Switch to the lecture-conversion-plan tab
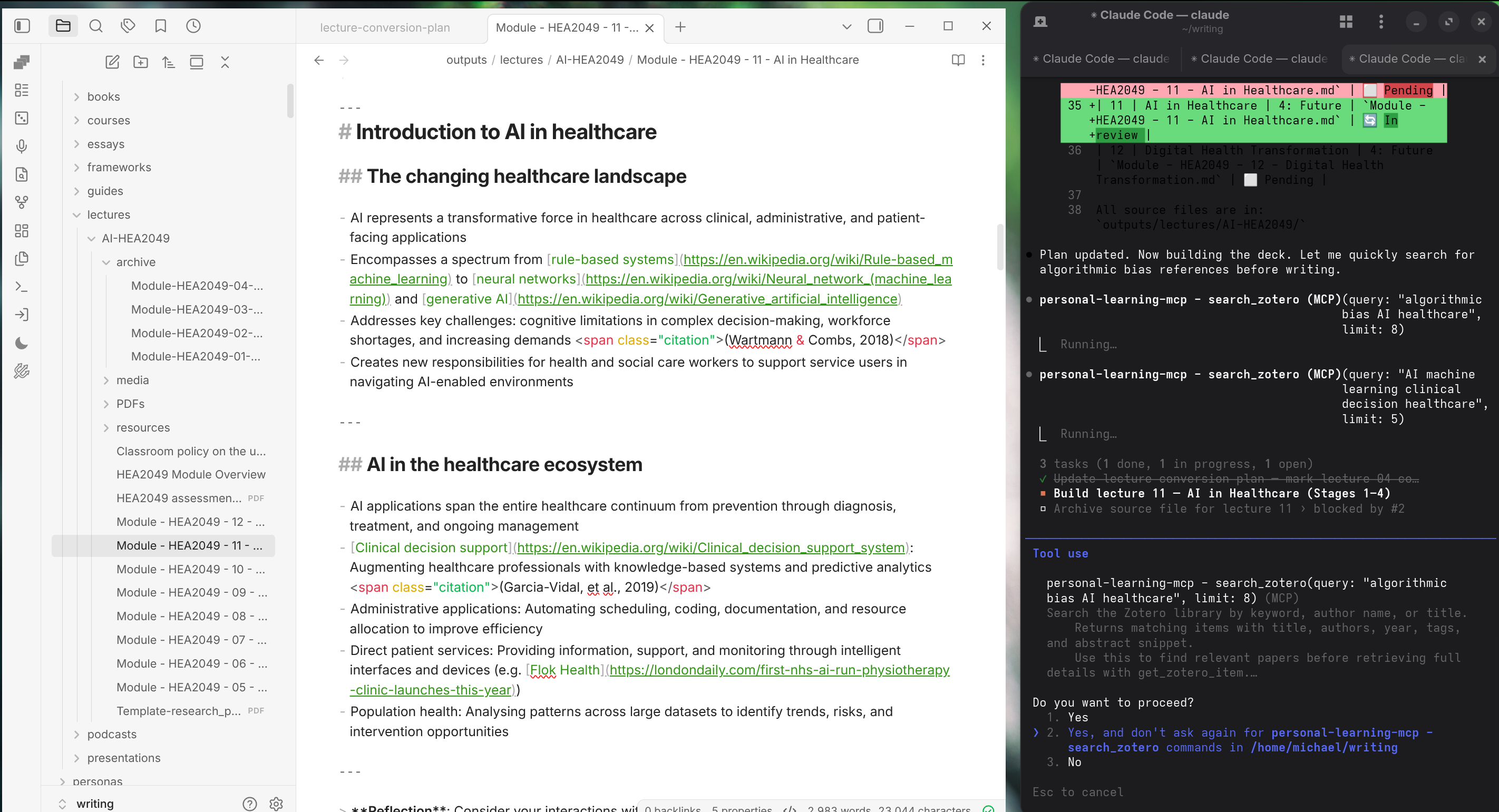Image resolution: width=1499 pixels, height=812 pixels. [385, 27]
